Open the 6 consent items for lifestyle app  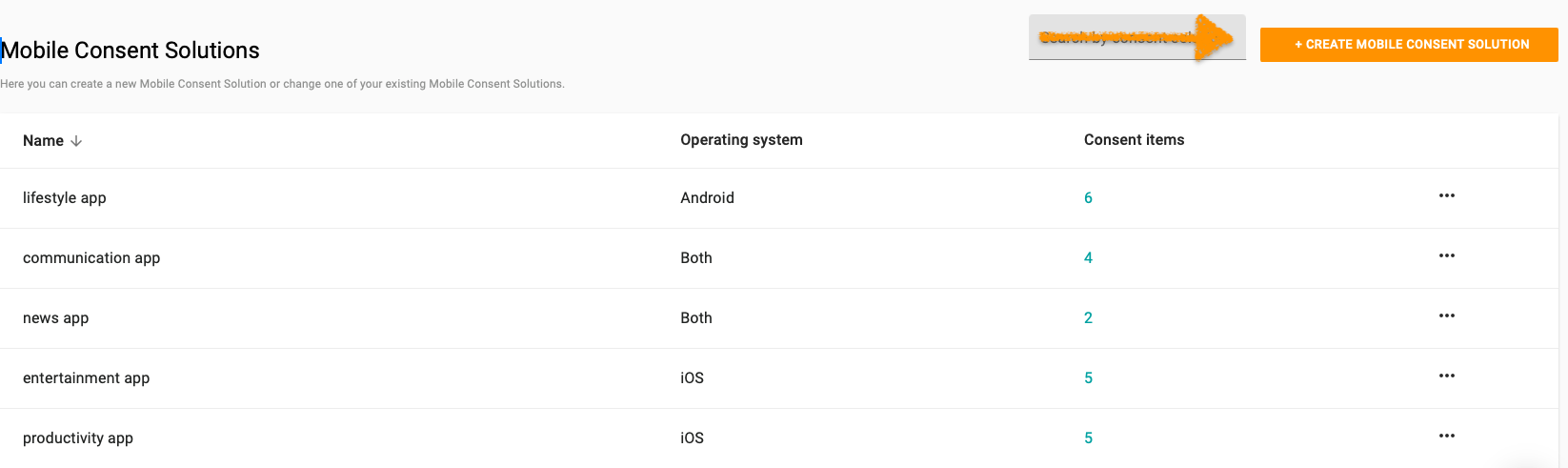tap(1088, 198)
